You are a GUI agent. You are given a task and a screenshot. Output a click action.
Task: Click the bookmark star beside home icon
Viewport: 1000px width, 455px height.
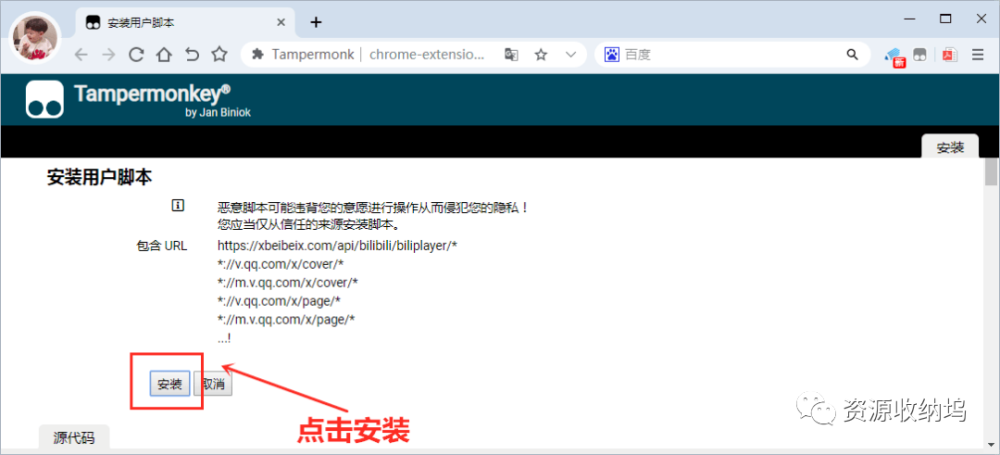[x=219, y=55]
